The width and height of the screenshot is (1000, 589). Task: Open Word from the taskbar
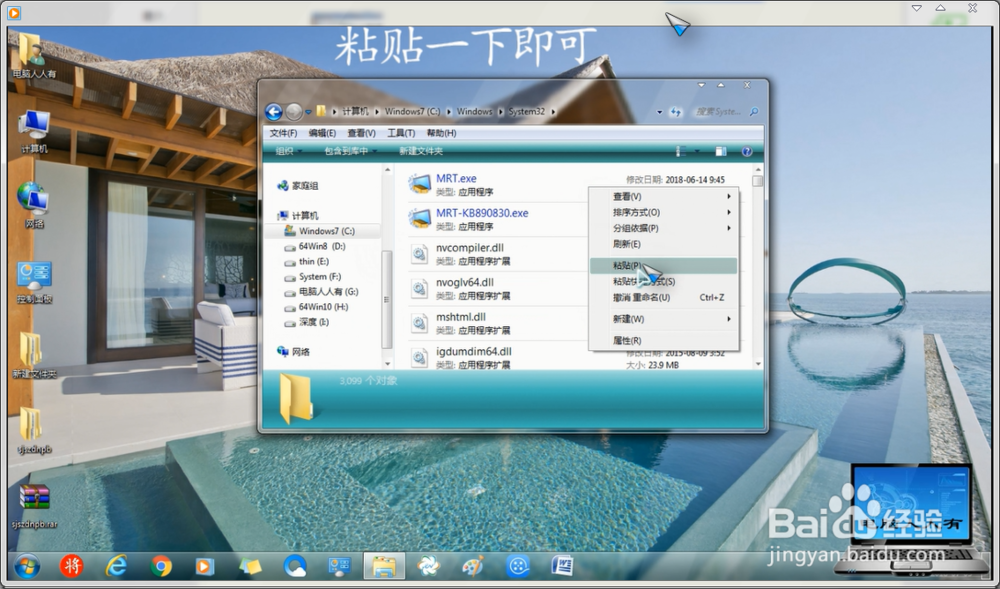pyautogui.click(x=562, y=566)
